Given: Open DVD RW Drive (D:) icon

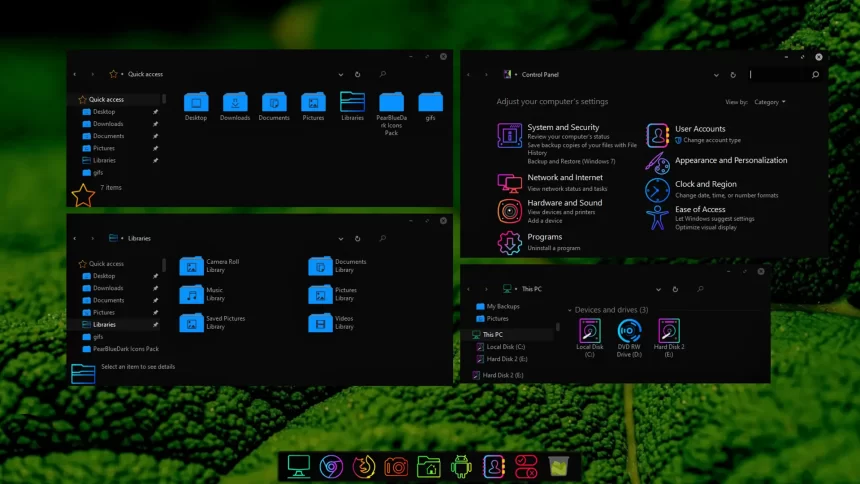Looking at the screenshot, I should coord(629,331).
